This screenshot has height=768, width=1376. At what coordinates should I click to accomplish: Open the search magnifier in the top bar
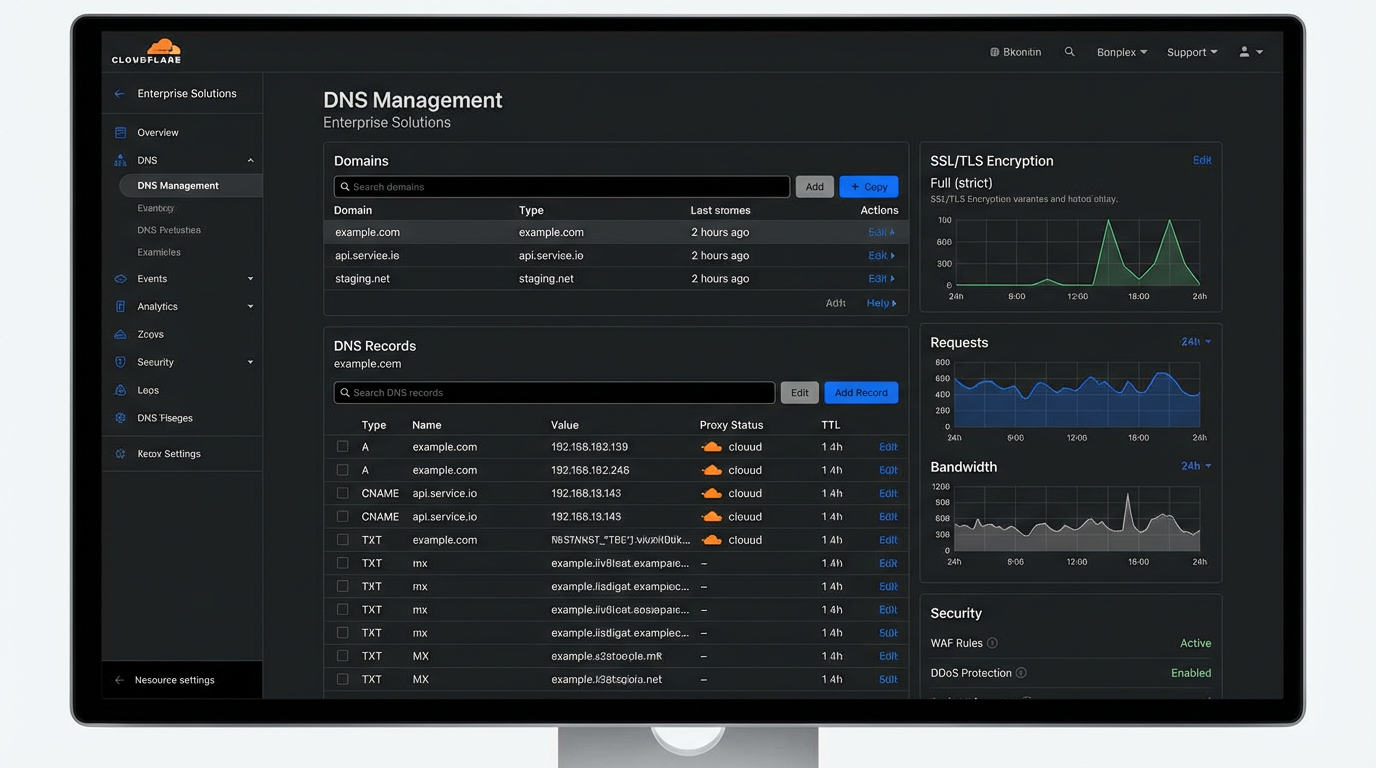coord(1069,51)
